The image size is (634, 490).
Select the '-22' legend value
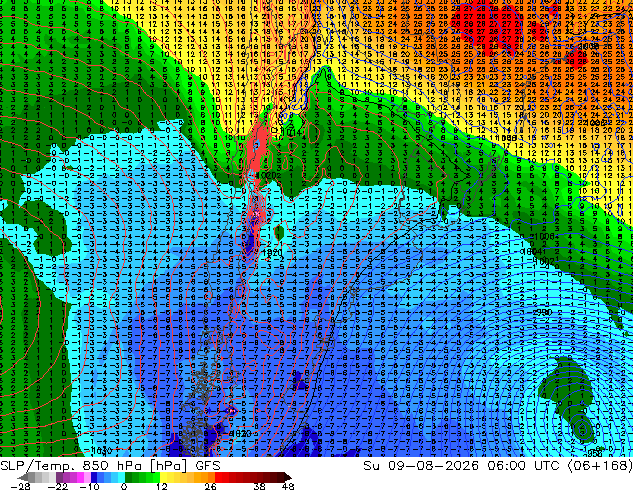[x=57, y=486]
